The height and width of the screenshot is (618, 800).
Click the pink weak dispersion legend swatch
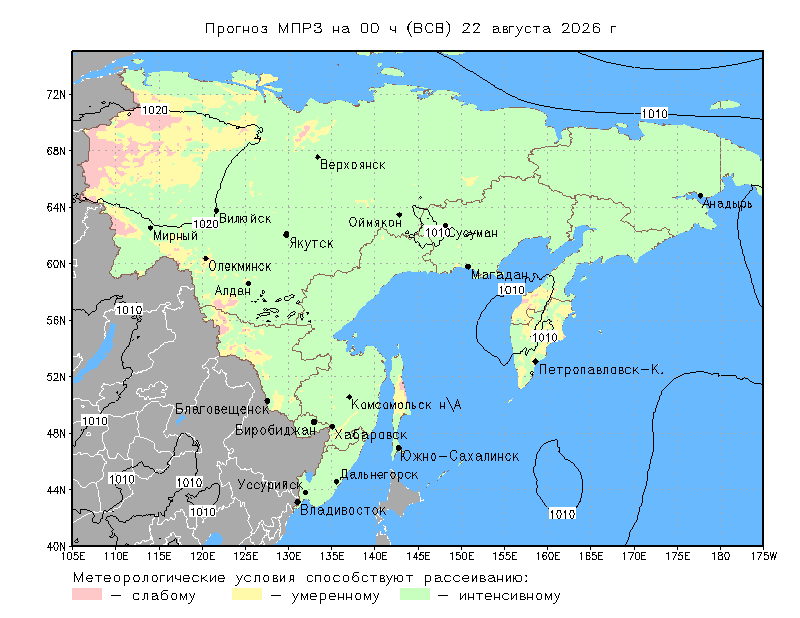(x=87, y=594)
